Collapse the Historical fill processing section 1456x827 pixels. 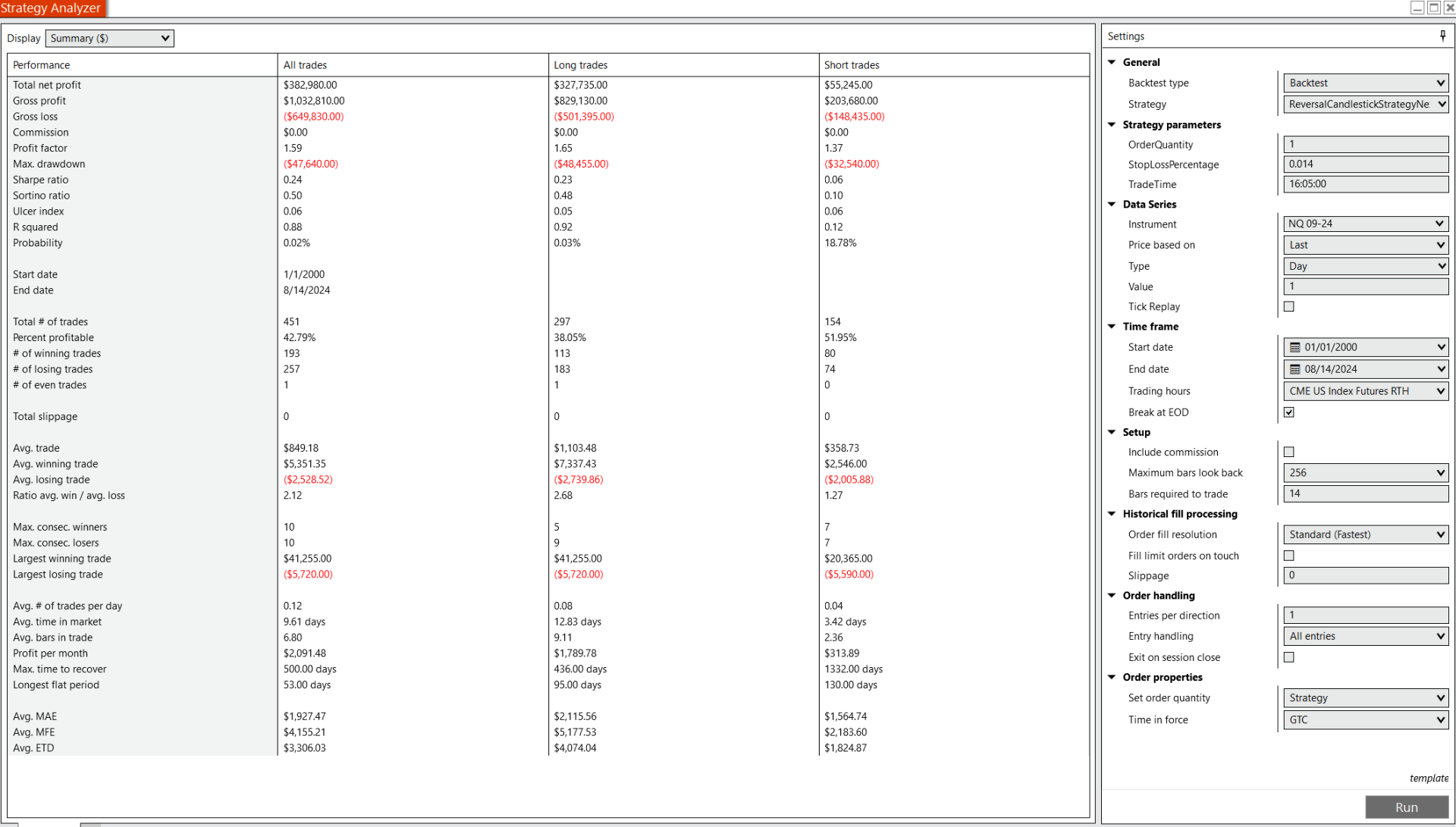pyautogui.click(x=1112, y=513)
